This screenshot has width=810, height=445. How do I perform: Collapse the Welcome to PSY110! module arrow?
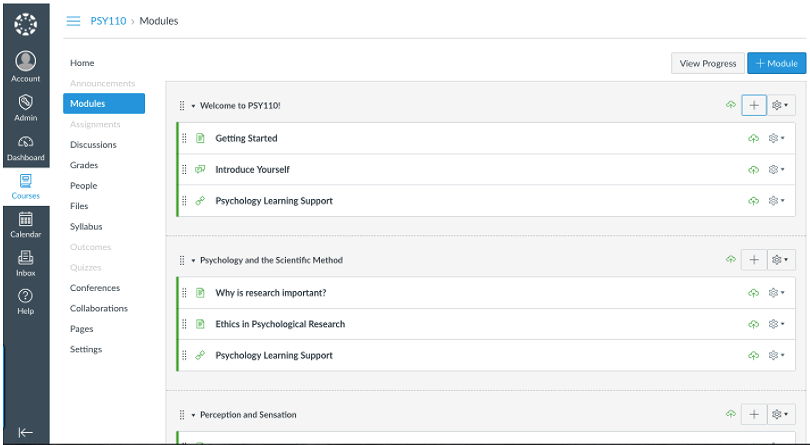pos(193,106)
